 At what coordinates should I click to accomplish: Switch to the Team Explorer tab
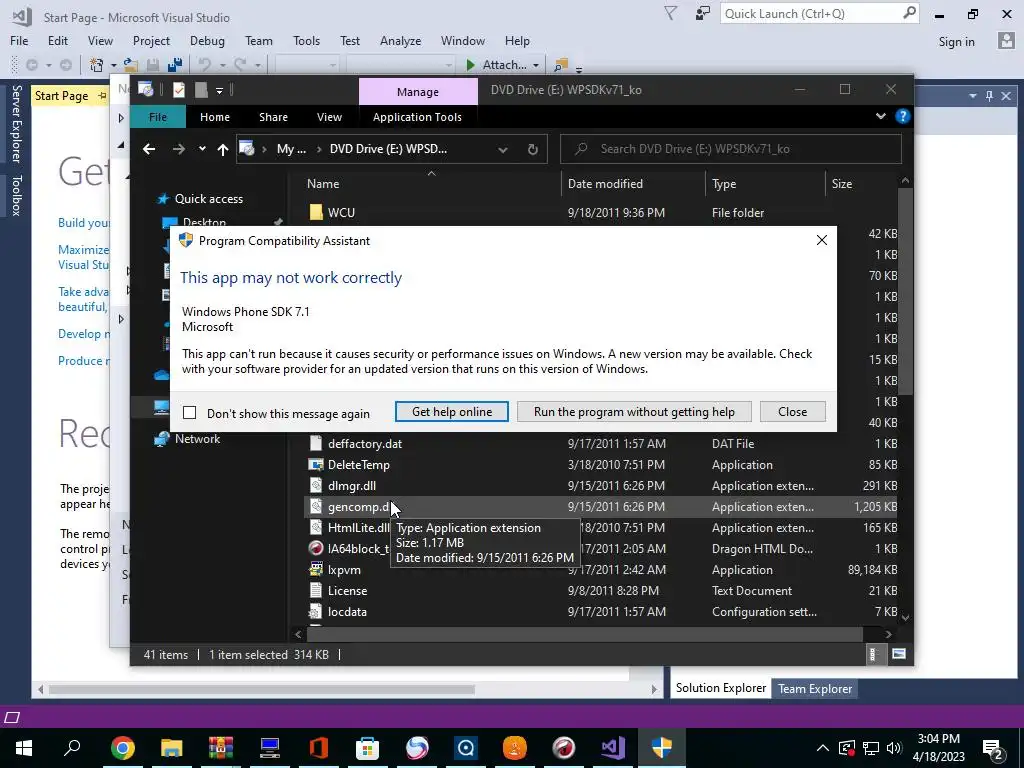pyautogui.click(x=814, y=688)
